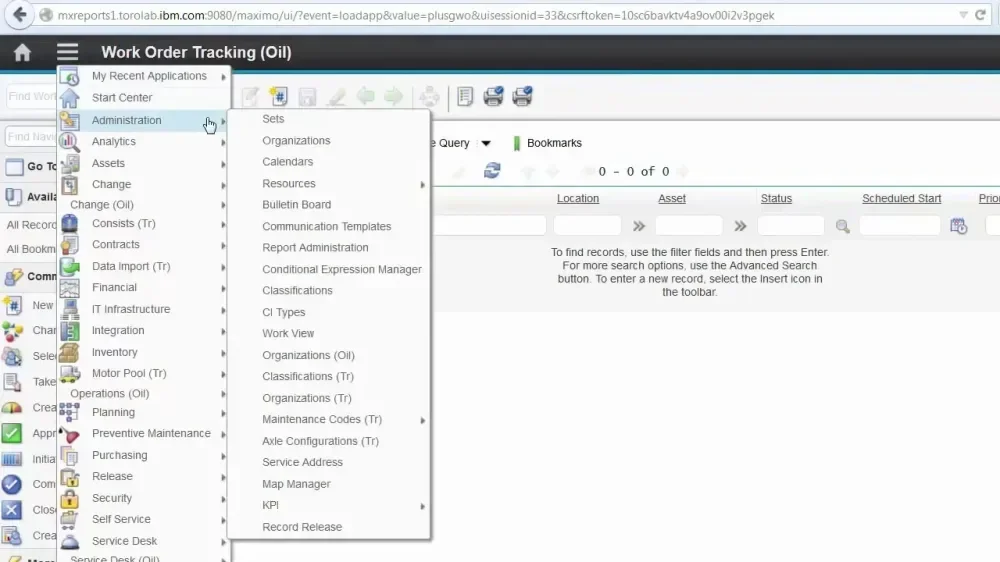
Task: Open the Query dropdown arrow
Action: tap(486, 143)
